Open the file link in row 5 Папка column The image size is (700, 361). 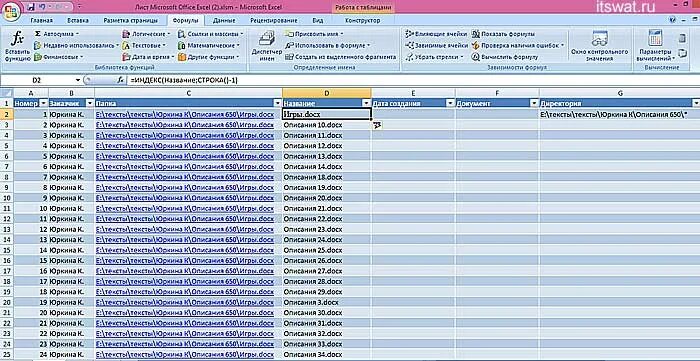185,146
